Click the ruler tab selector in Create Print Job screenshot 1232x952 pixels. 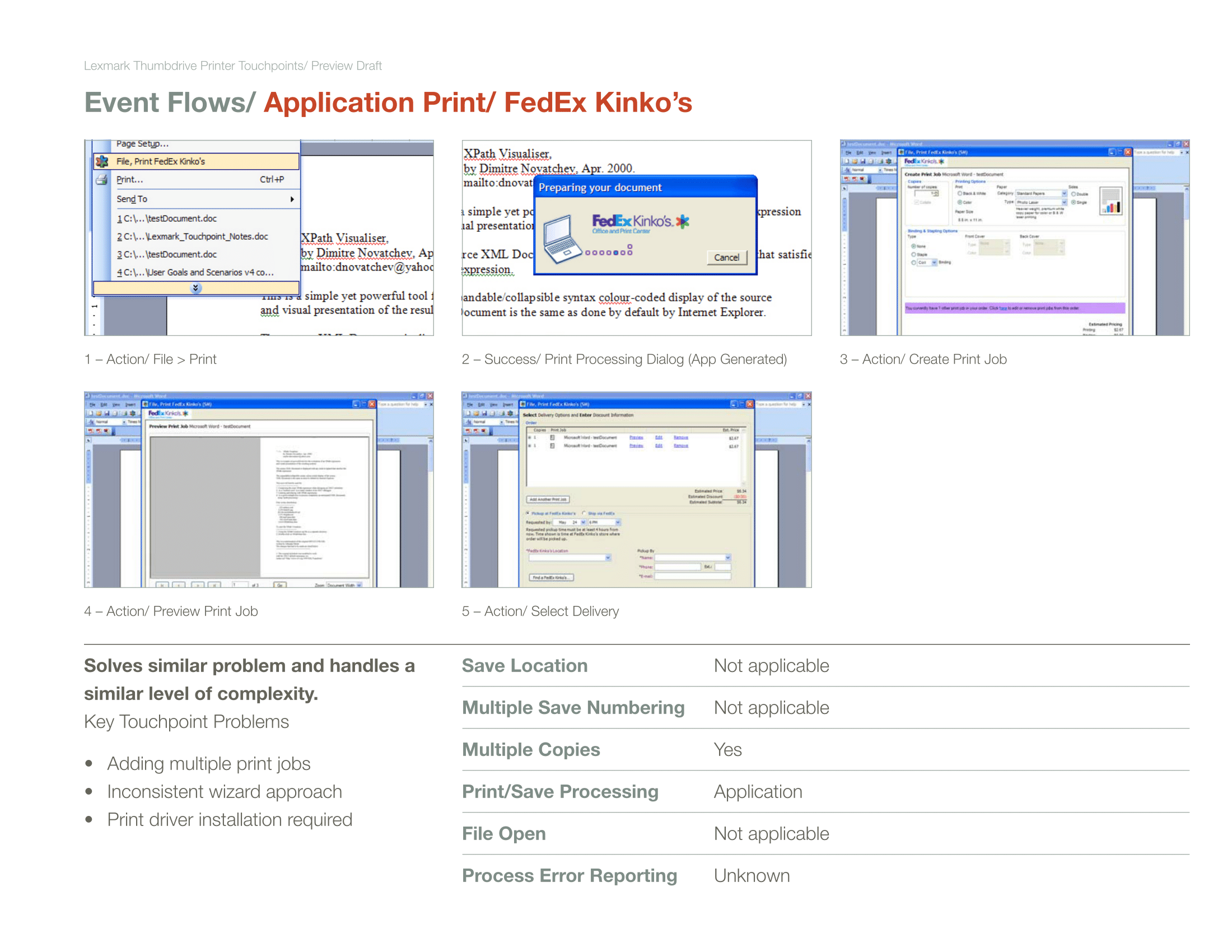tap(844, 188)
